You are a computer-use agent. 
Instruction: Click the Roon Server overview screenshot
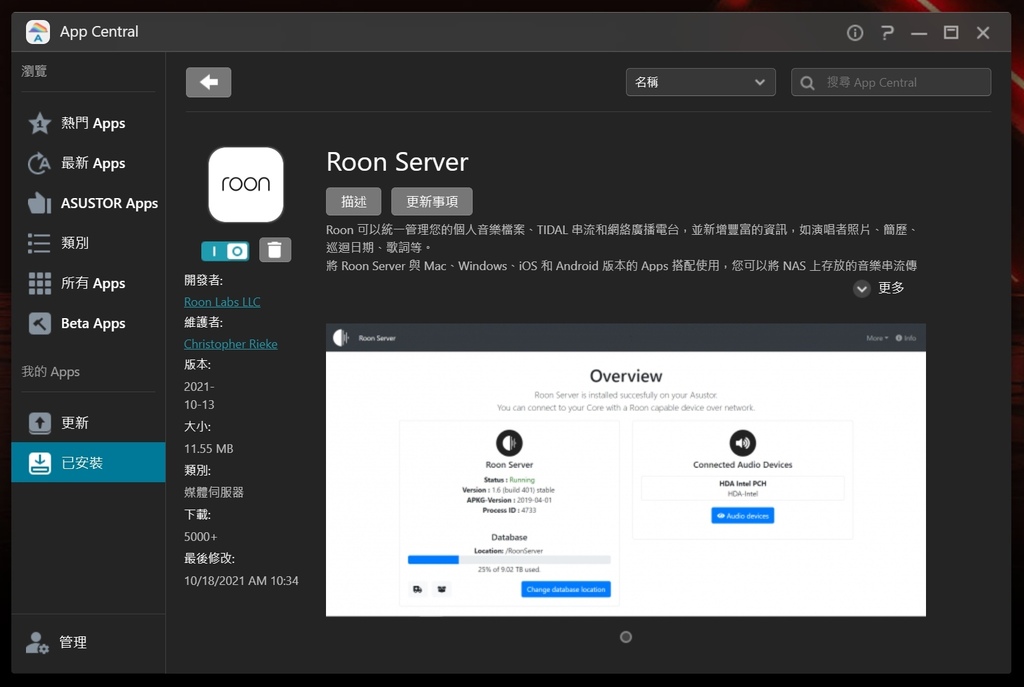coord(626,470)
